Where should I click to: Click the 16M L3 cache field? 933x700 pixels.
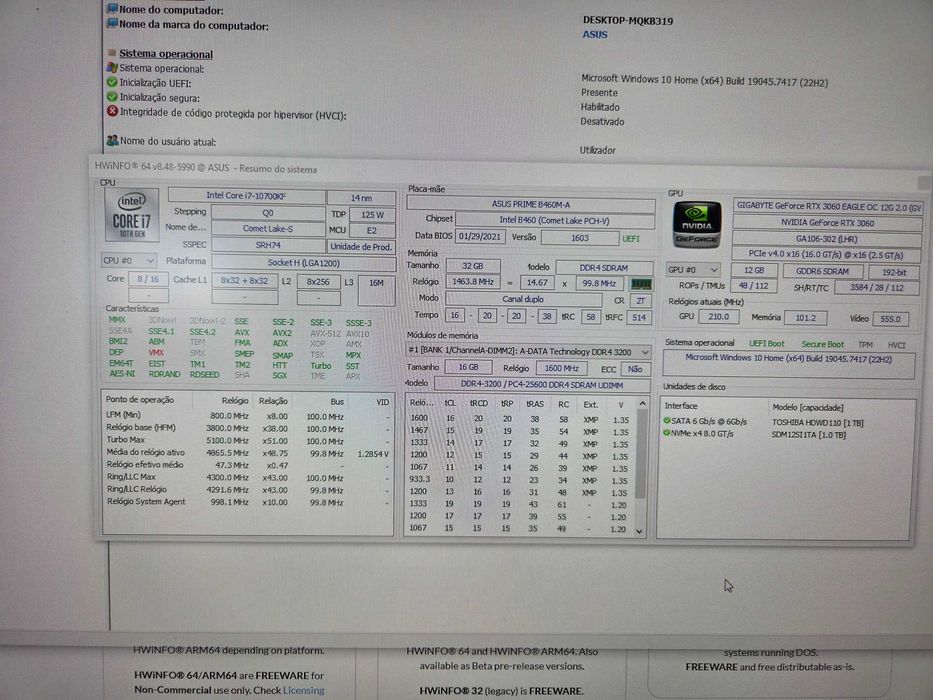point(377,290)
